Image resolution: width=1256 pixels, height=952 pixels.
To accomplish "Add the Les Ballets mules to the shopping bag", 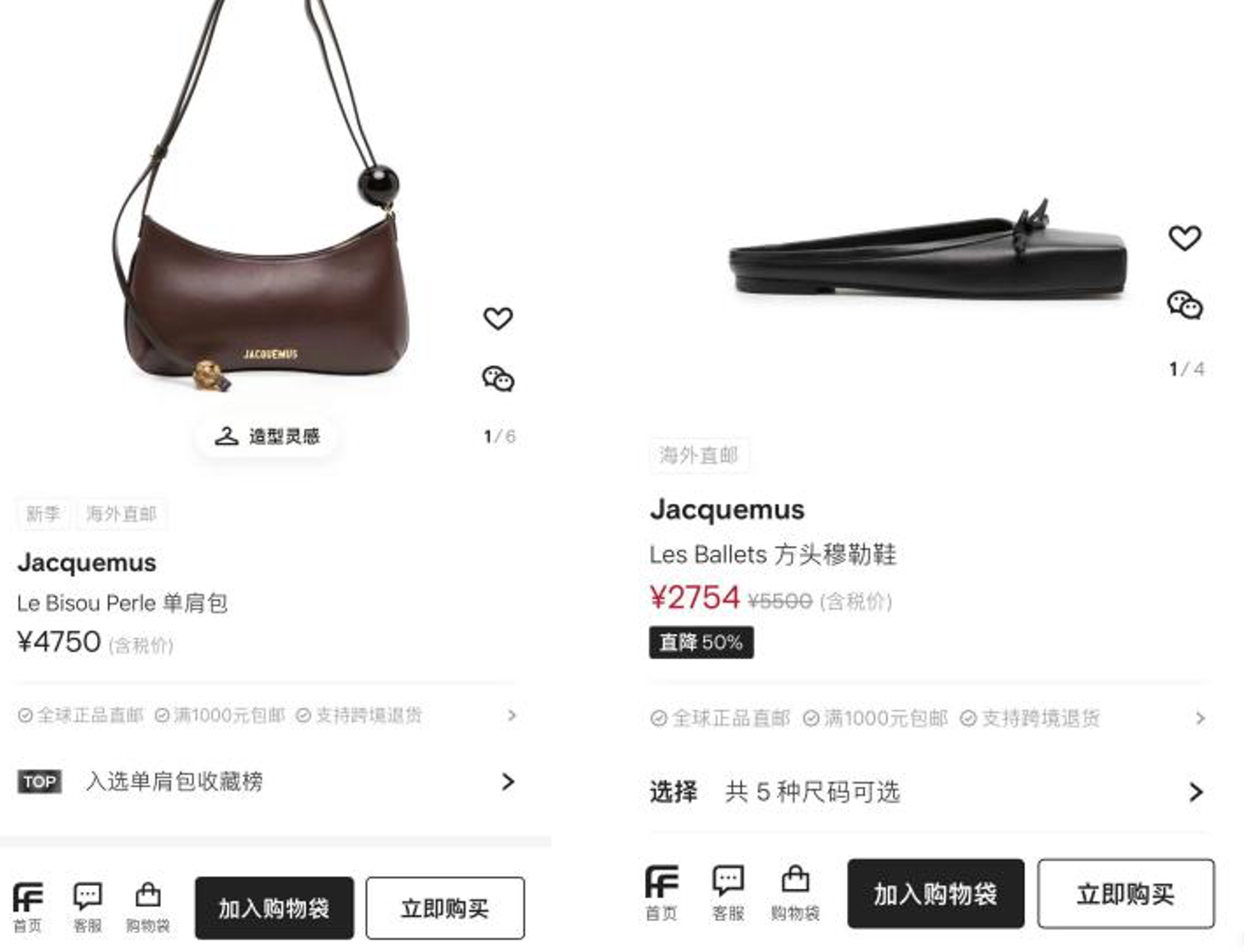I will (x=935, y=893).
